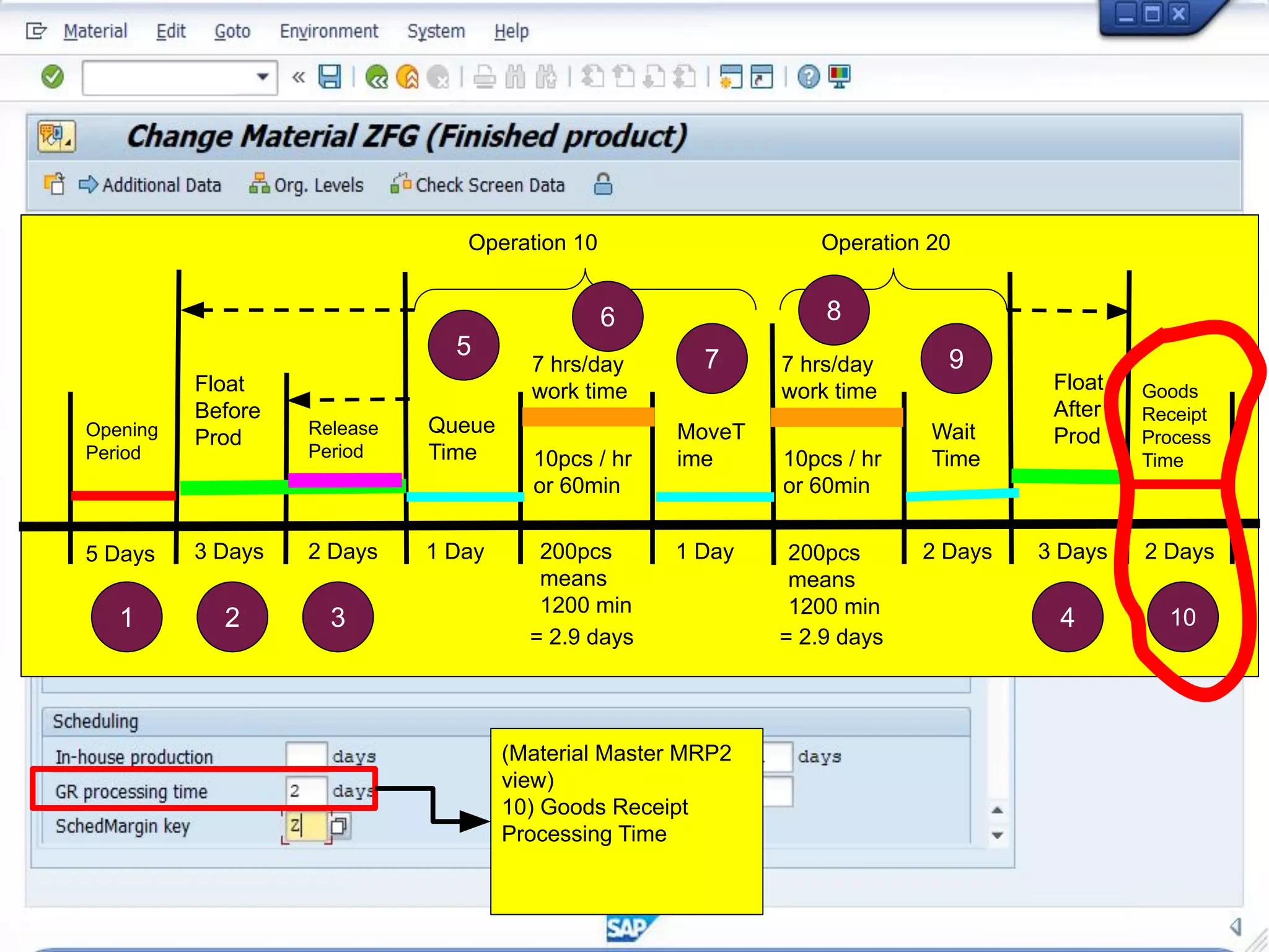
Task: Click the padlock icon in application toolbar
Action: (x=603, y=185)
